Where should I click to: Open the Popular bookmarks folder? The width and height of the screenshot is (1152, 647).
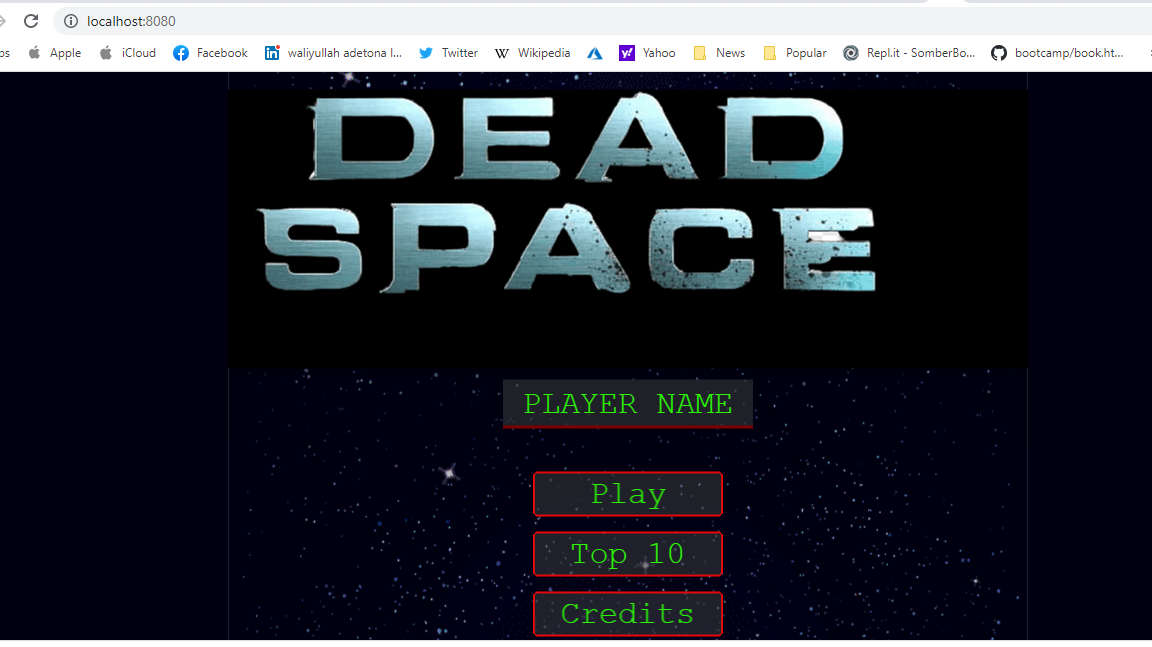(794, 53)
